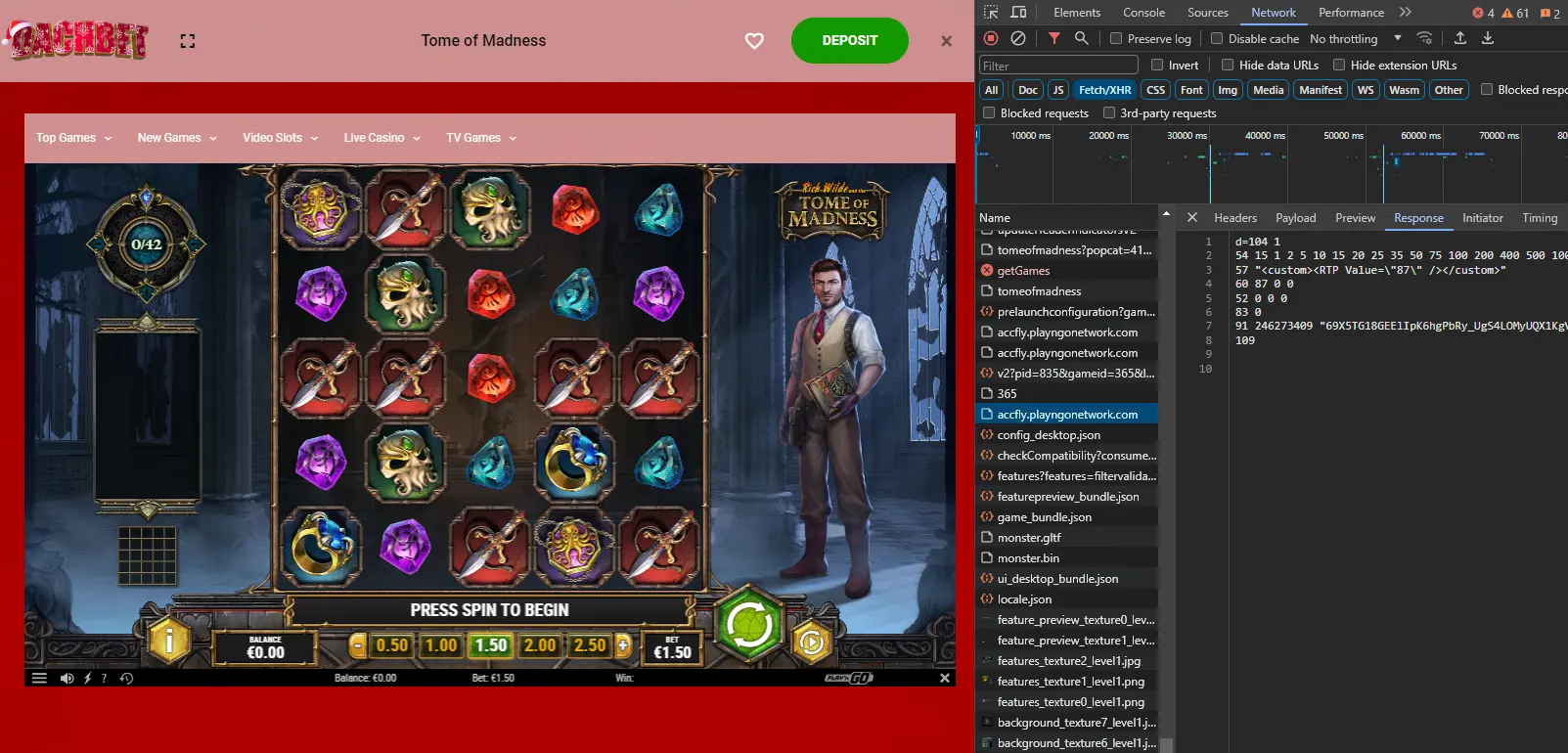Expand Video Slots dropdown
The height and width of the screenshot is (753, 1568).
(281, 138)
